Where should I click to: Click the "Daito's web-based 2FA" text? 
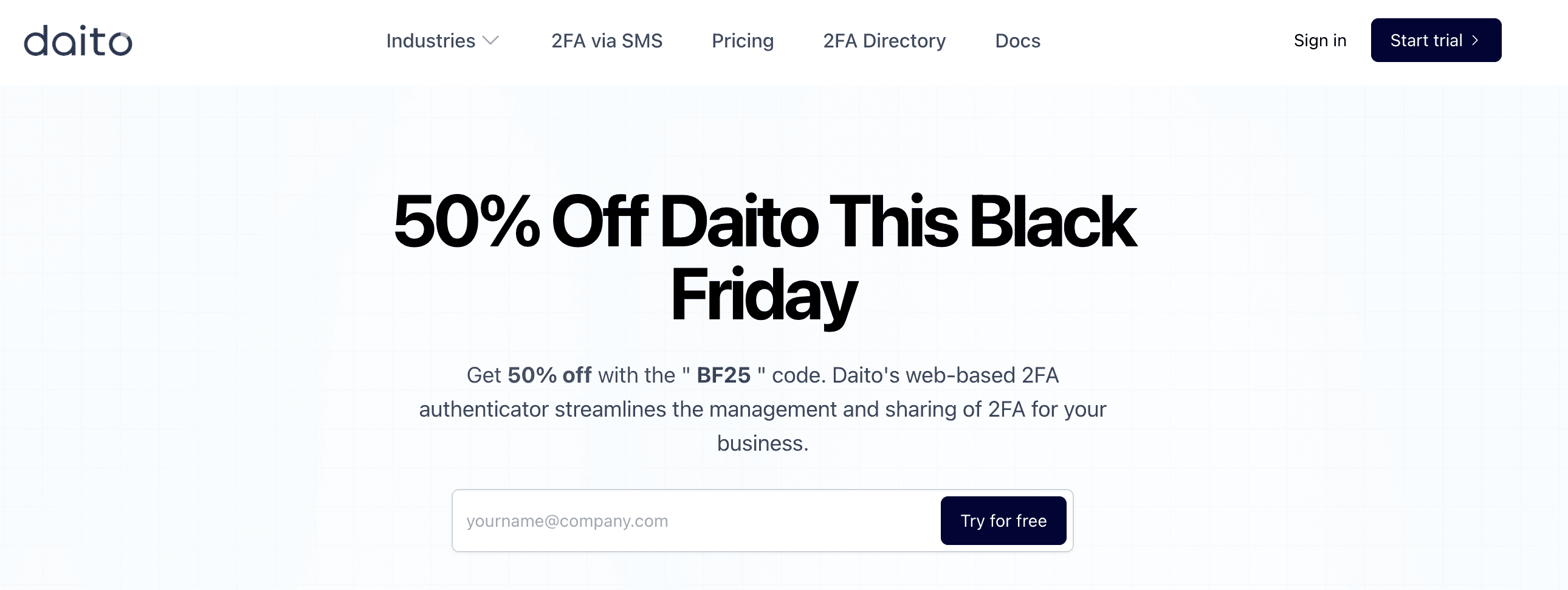coord(945,375)
